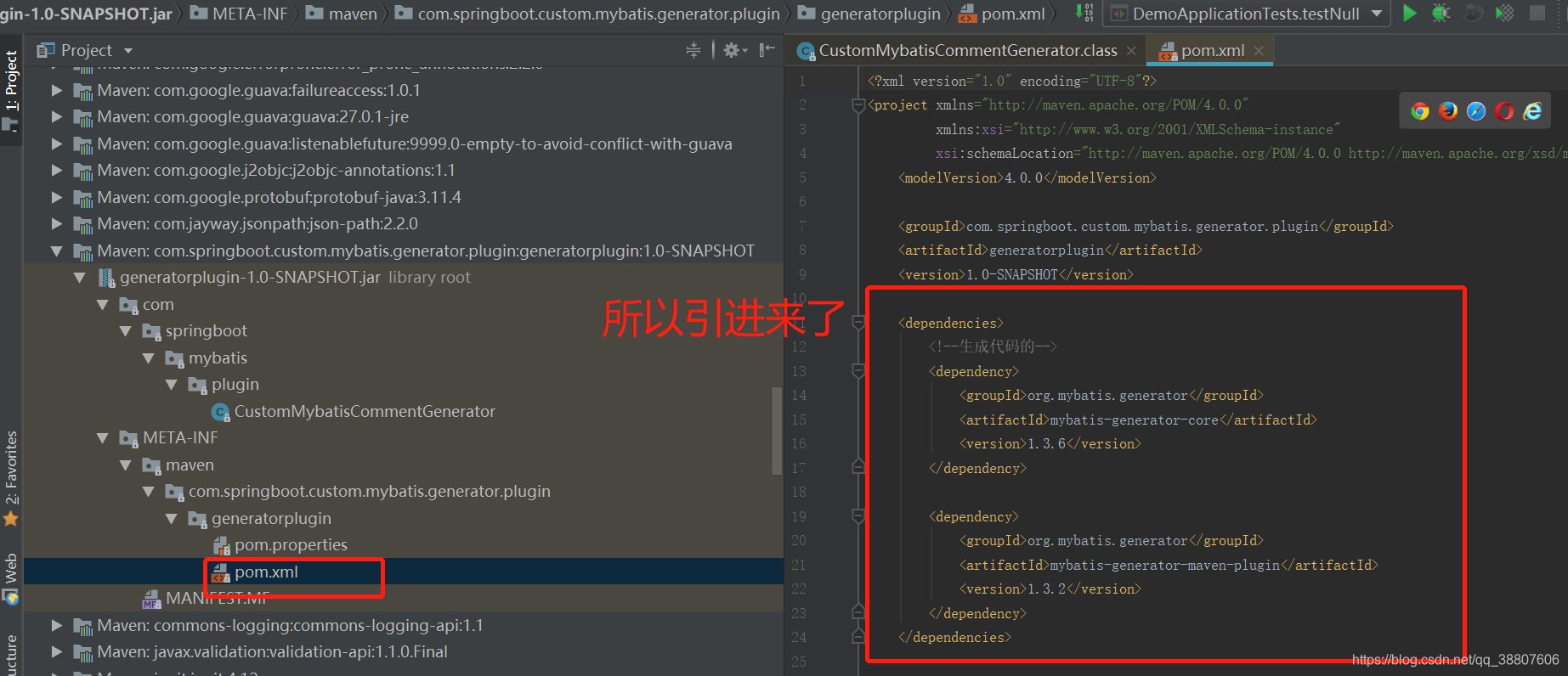
Task: Click com.springboot.custom.mybatis.generator.plugin breadcrumb
Action: (587, 14)
